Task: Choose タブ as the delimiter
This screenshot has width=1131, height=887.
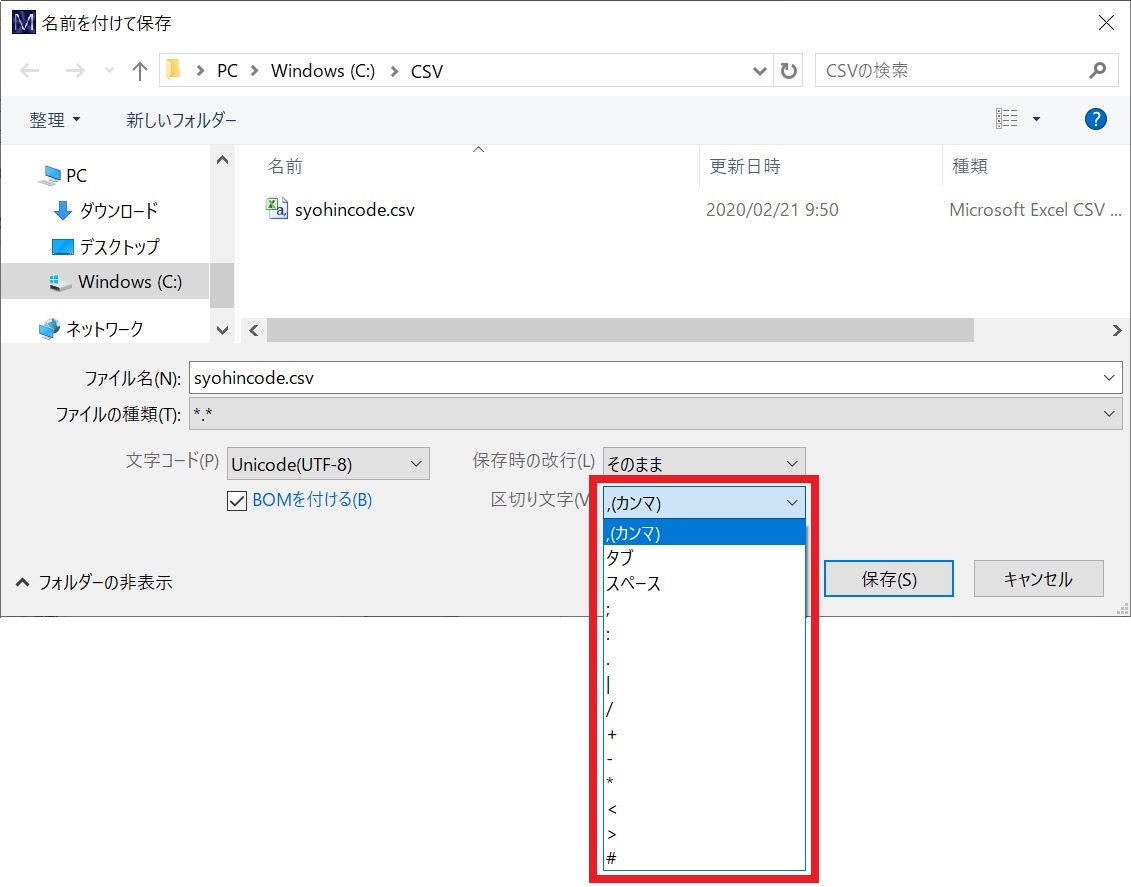Action: click(x=620, y=558)
